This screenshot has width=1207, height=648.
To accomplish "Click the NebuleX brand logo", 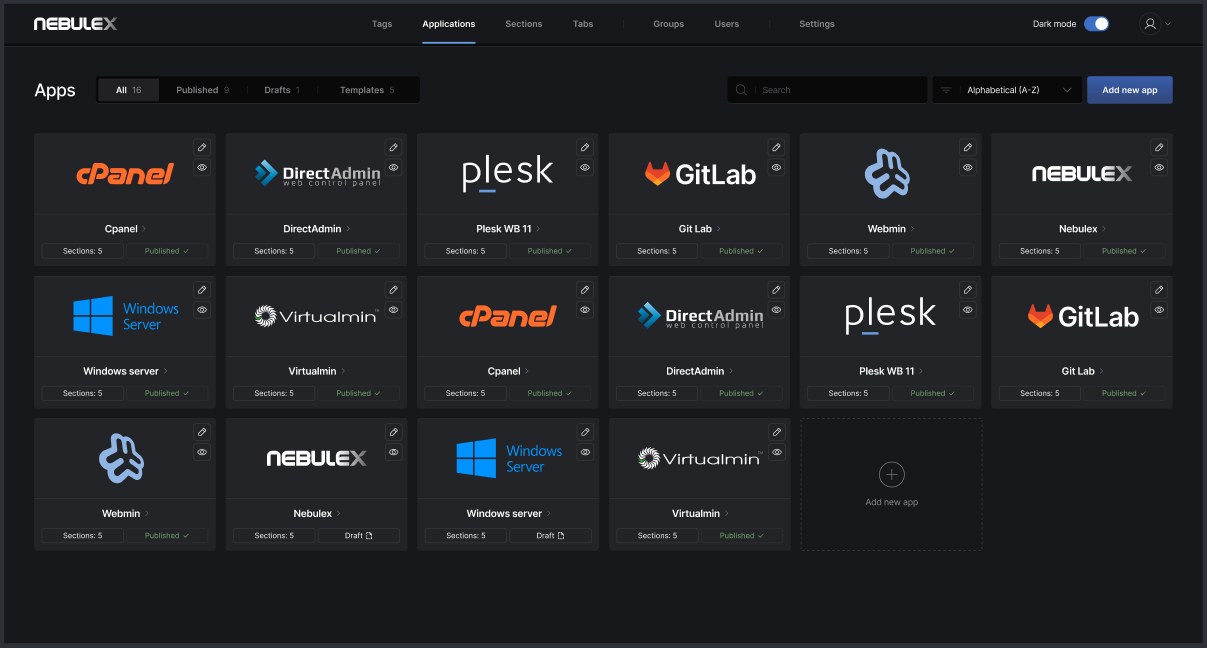I will click(75, 23).
